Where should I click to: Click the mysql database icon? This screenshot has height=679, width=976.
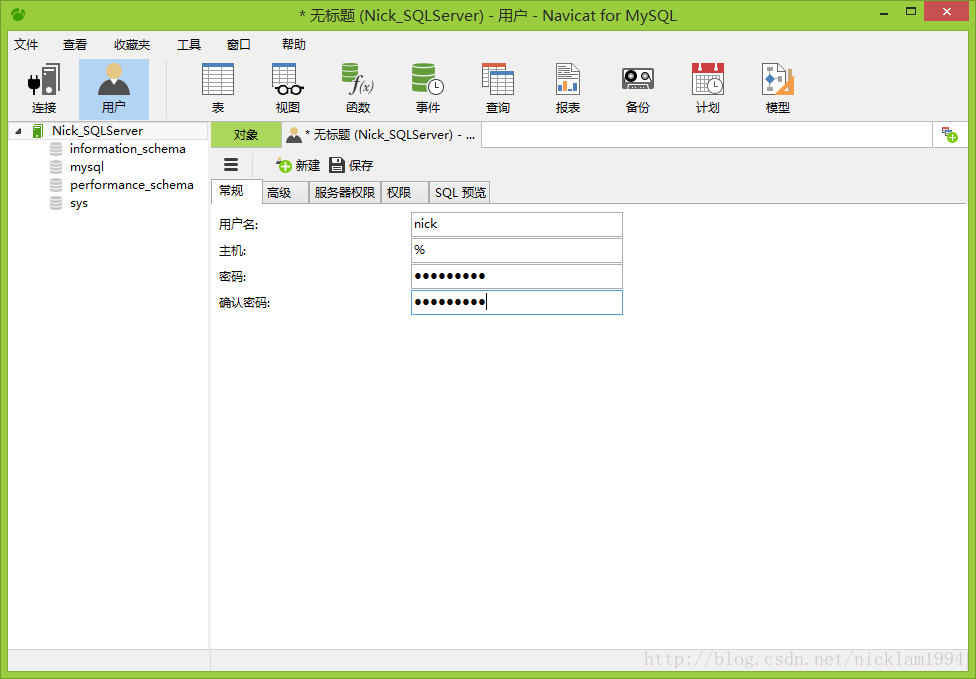pos(56,167)
